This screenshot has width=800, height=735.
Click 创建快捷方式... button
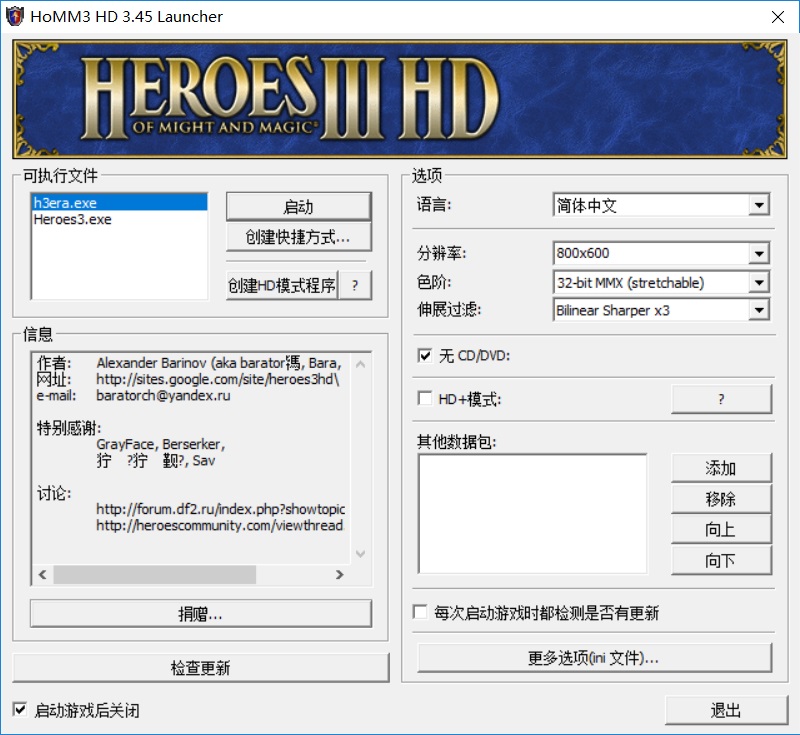(x=298, y=237)
